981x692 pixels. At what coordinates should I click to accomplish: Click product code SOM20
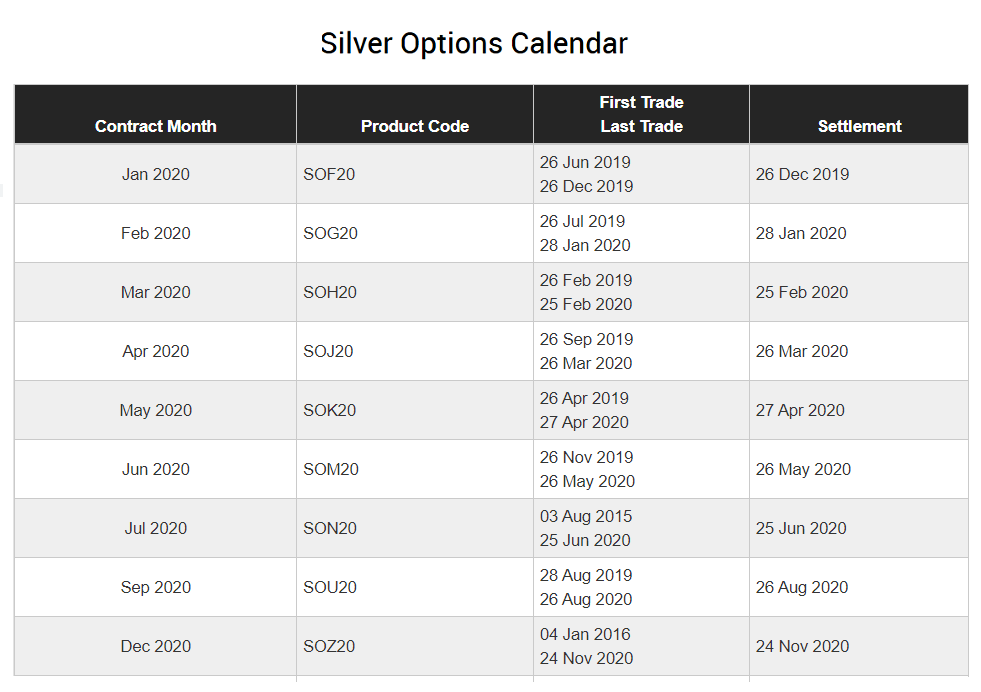coord(331,469)
